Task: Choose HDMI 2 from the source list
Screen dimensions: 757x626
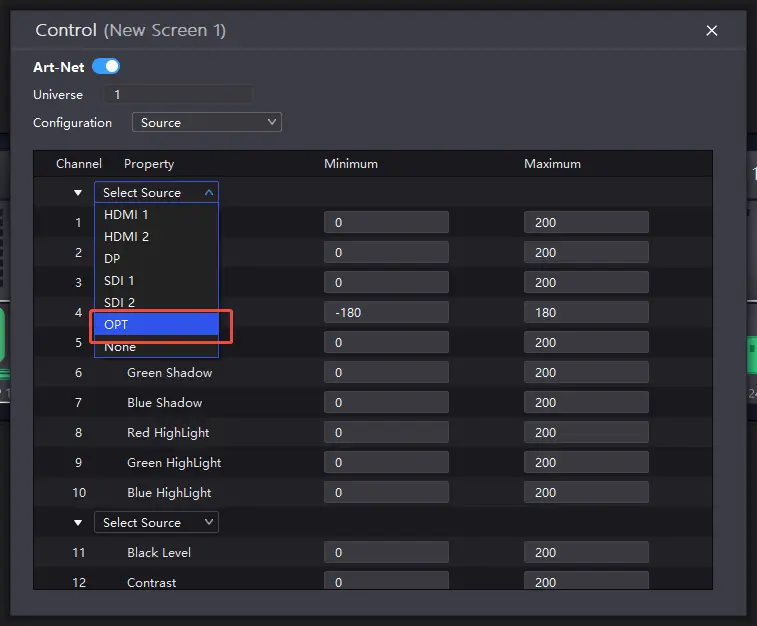Action: [127, 237]
